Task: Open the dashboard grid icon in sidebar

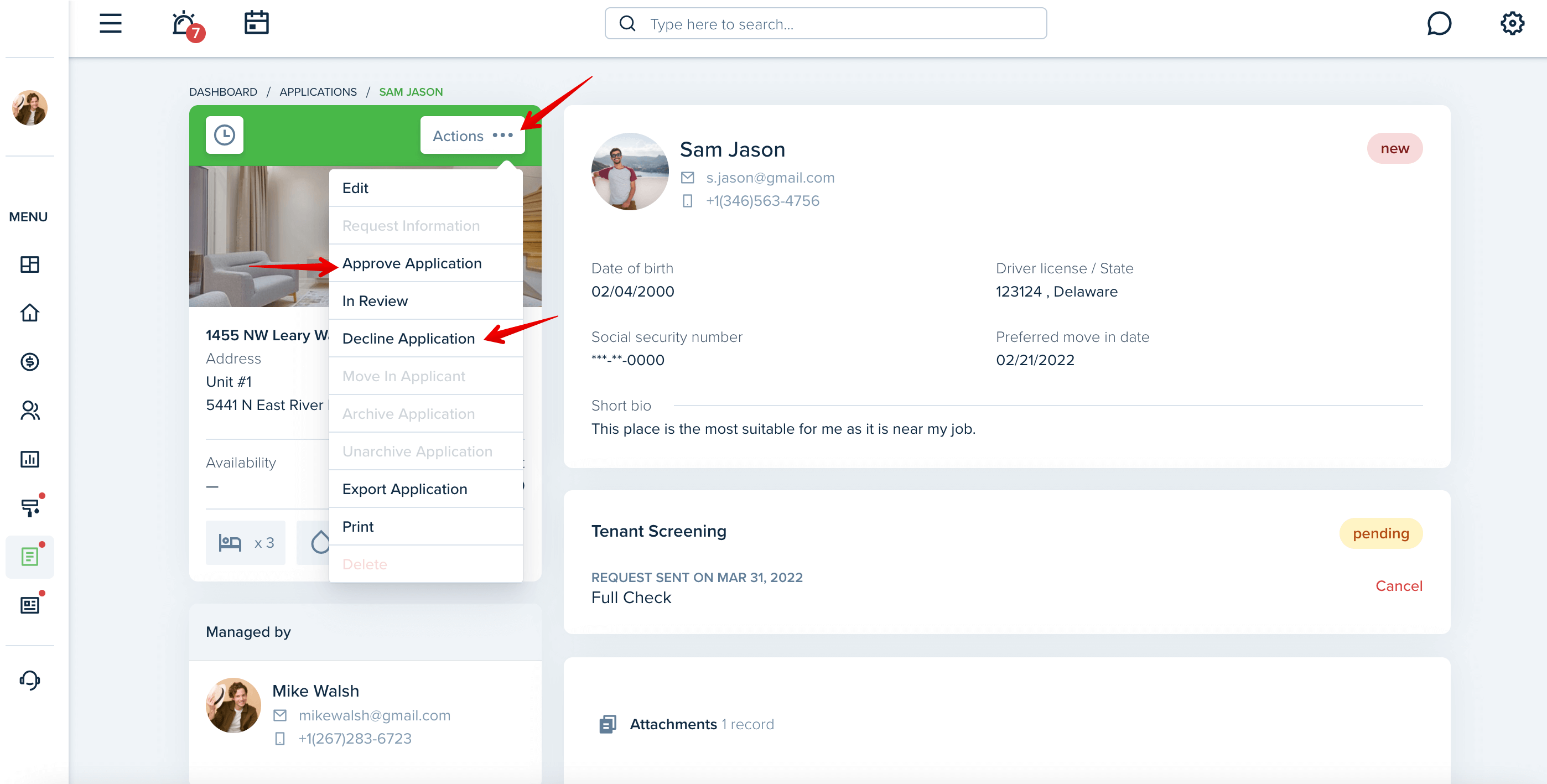Action: coord(29,264)
